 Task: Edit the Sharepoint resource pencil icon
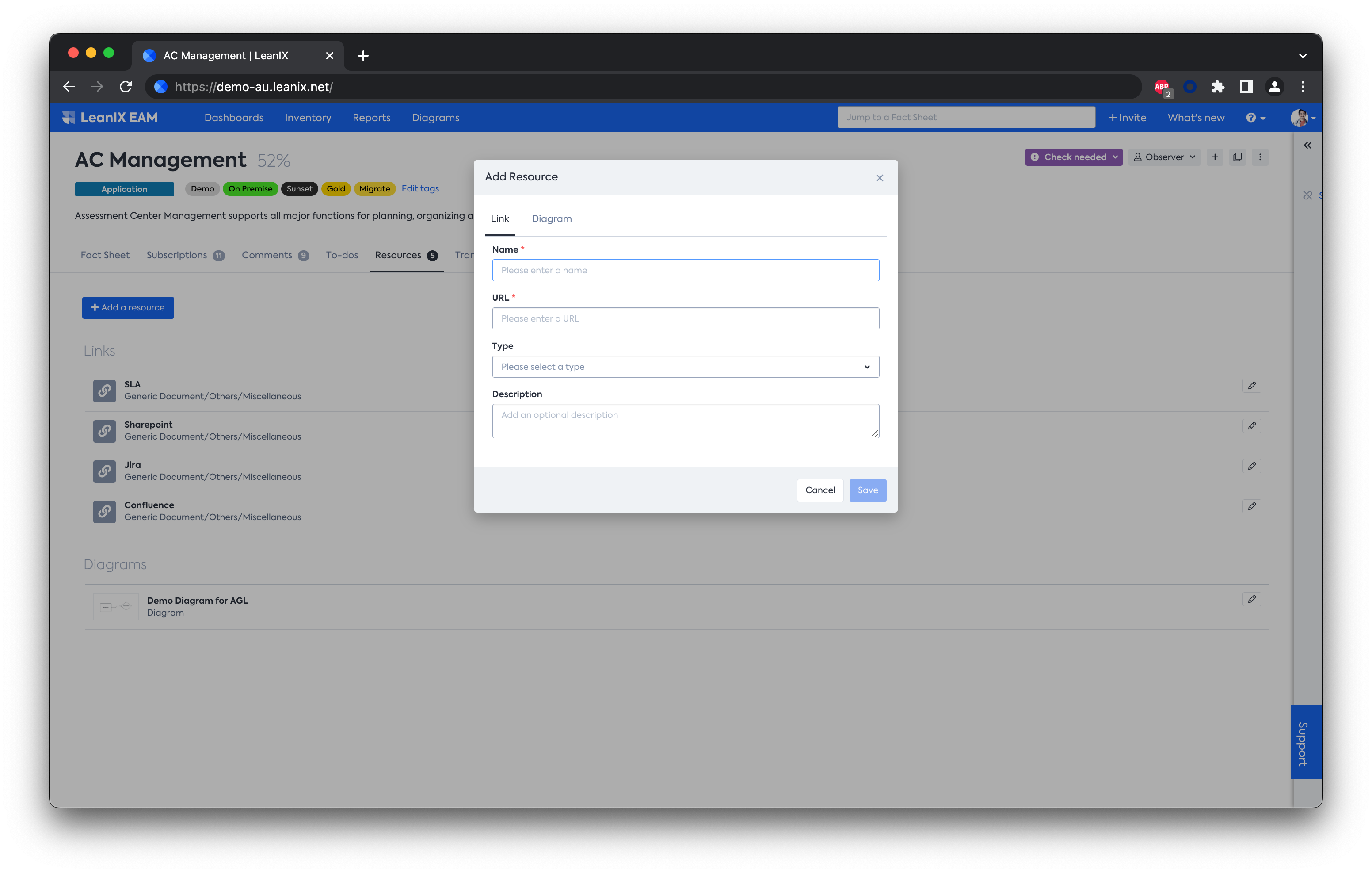click(1251, 426)
